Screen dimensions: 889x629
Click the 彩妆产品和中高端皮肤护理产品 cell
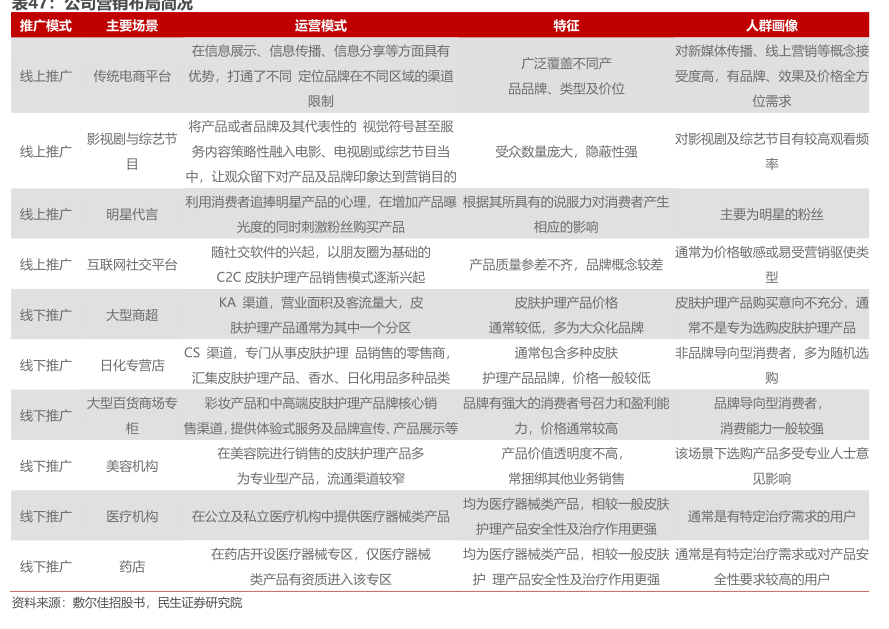click(x=321, y=416)
